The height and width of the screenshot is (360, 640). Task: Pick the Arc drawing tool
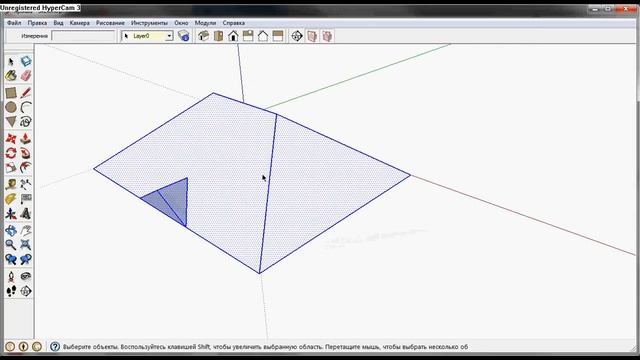[26, 107]
